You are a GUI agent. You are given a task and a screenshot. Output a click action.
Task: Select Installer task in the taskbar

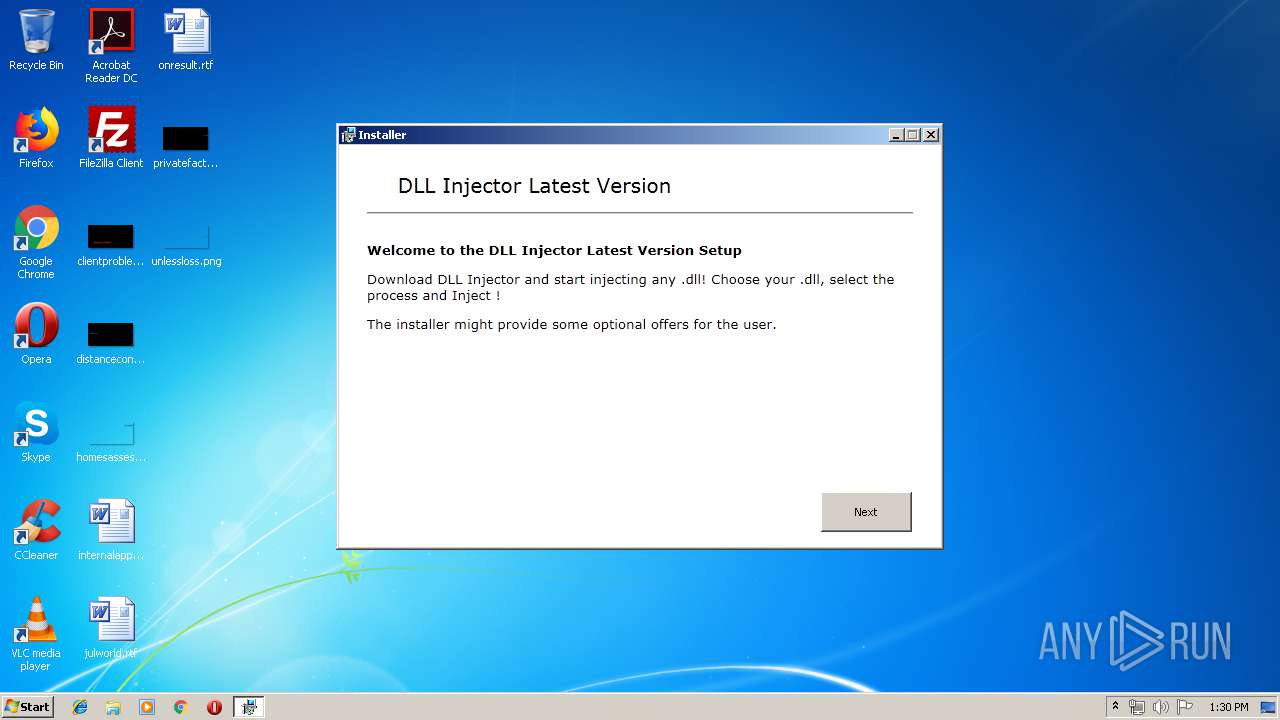248,707
